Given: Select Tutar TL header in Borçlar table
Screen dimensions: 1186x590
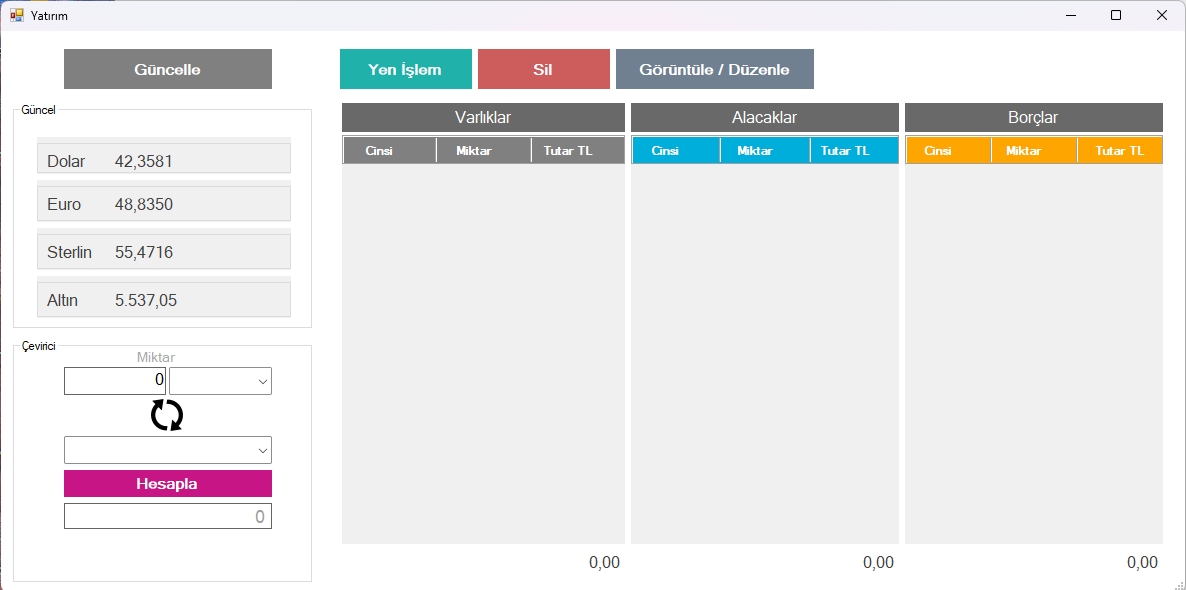Looking at the screenshot, I should [x=1119, y=151].
